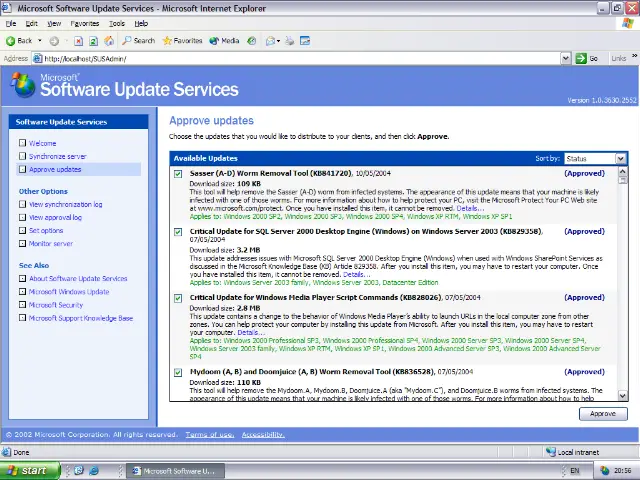Open the File menu

pyautogui.click(x=11, y=24)
